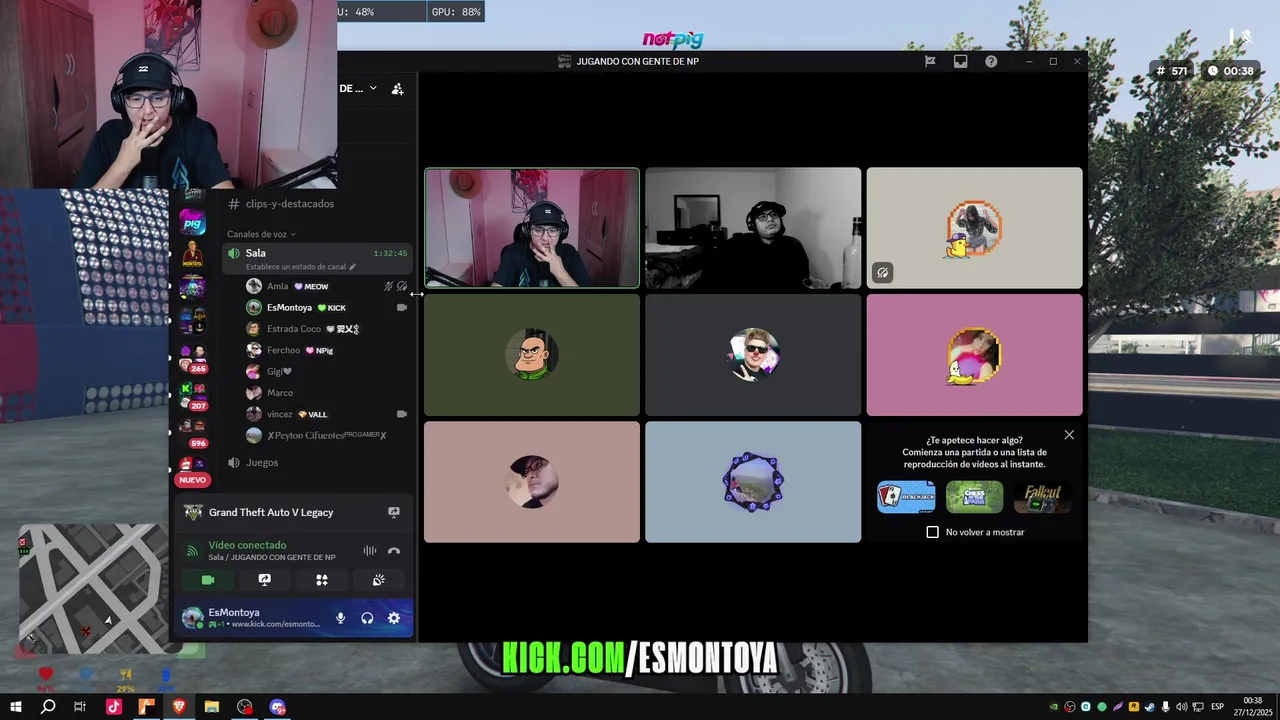This screenshot has height=720, width=1280.
Task: Open Discord from the taskbar
Action: pos(278,707)
